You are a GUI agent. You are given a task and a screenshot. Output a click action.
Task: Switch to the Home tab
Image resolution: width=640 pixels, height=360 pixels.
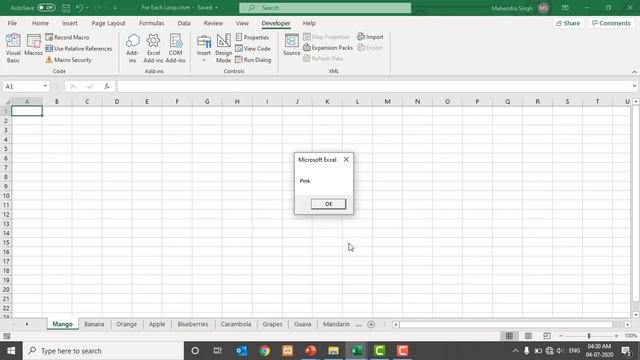40,23
